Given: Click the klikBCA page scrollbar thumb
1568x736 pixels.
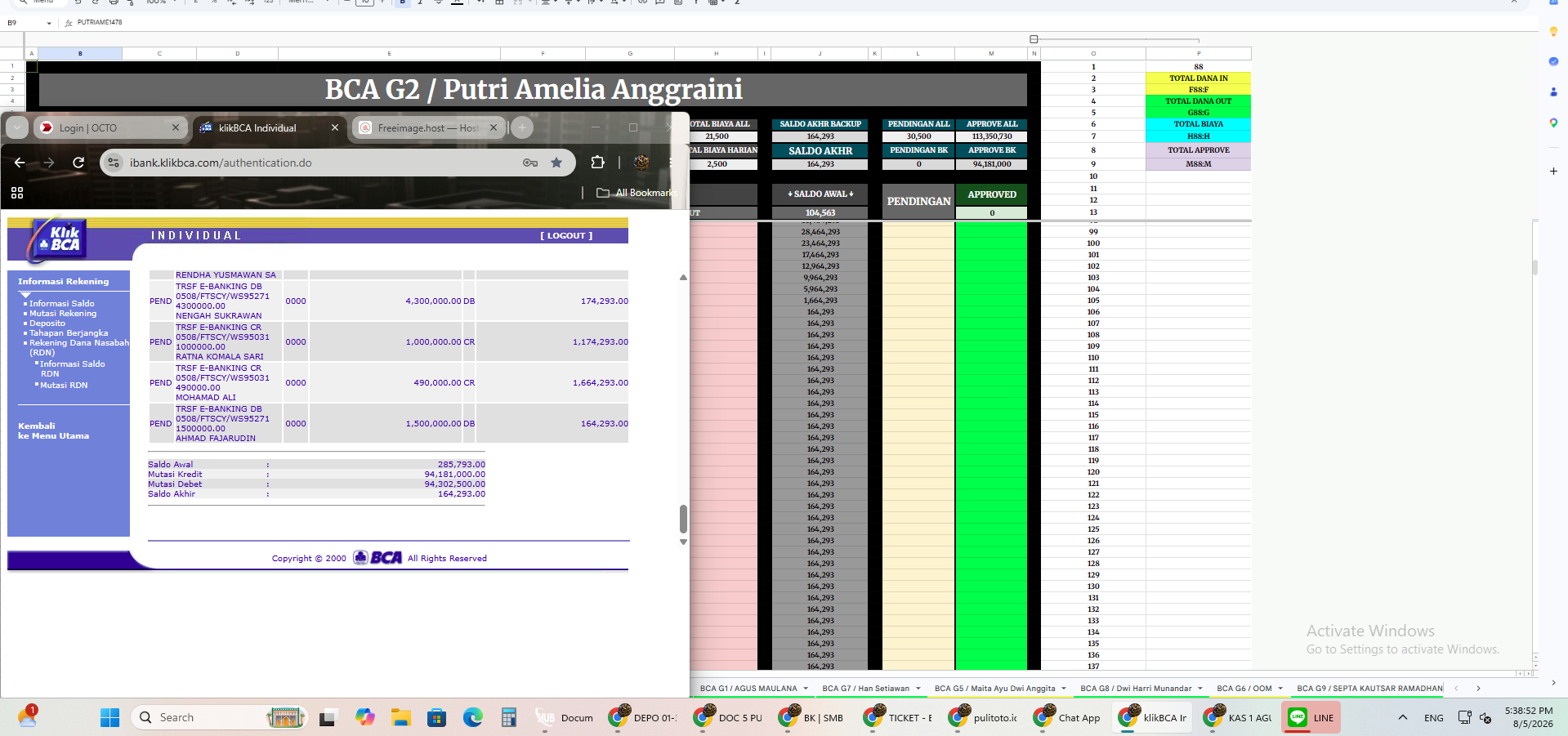Looking at the screenshot, I should [683, 518].
